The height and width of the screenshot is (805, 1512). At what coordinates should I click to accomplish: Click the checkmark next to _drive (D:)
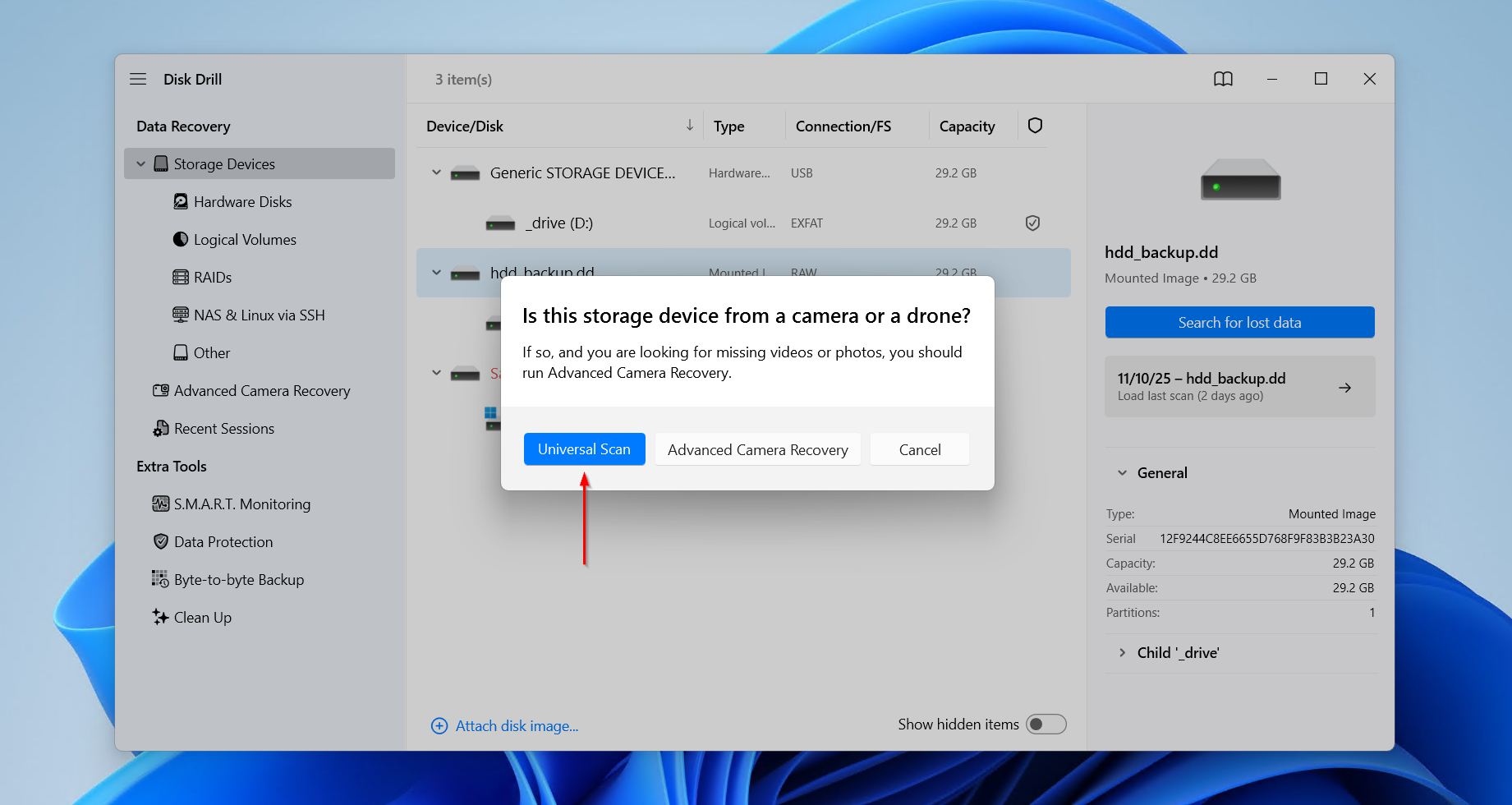click(x=1032, y=223)
